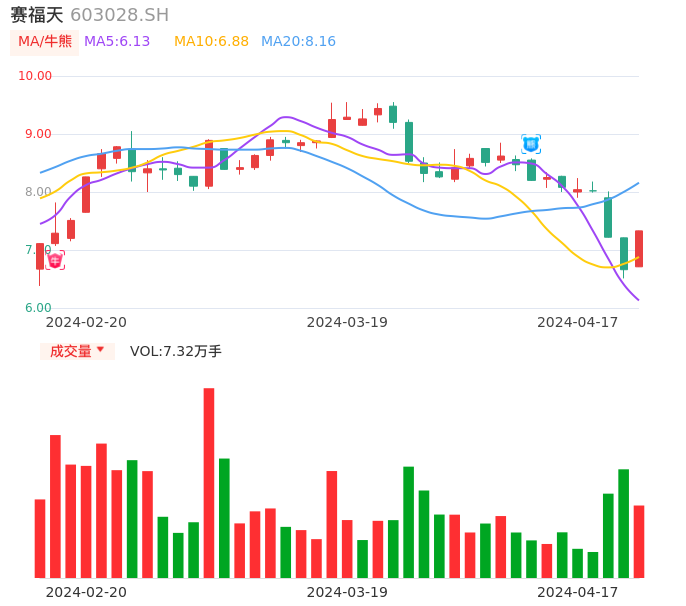686x606 pixels.
Task: Click the 2024-02-20 date label under the price chart
Action: (86, 322)
